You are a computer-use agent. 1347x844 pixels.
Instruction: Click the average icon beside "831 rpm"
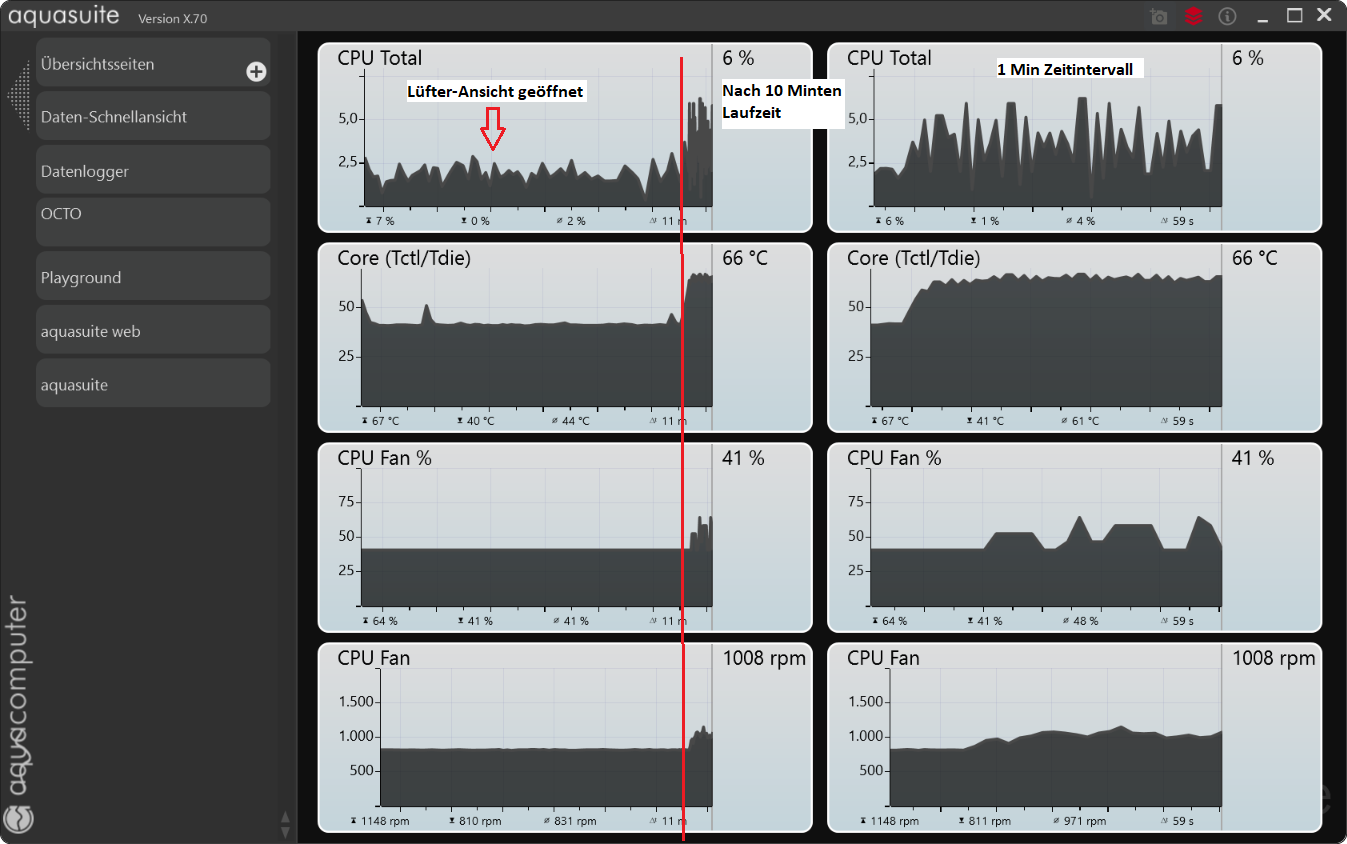[x=547, y=821]
